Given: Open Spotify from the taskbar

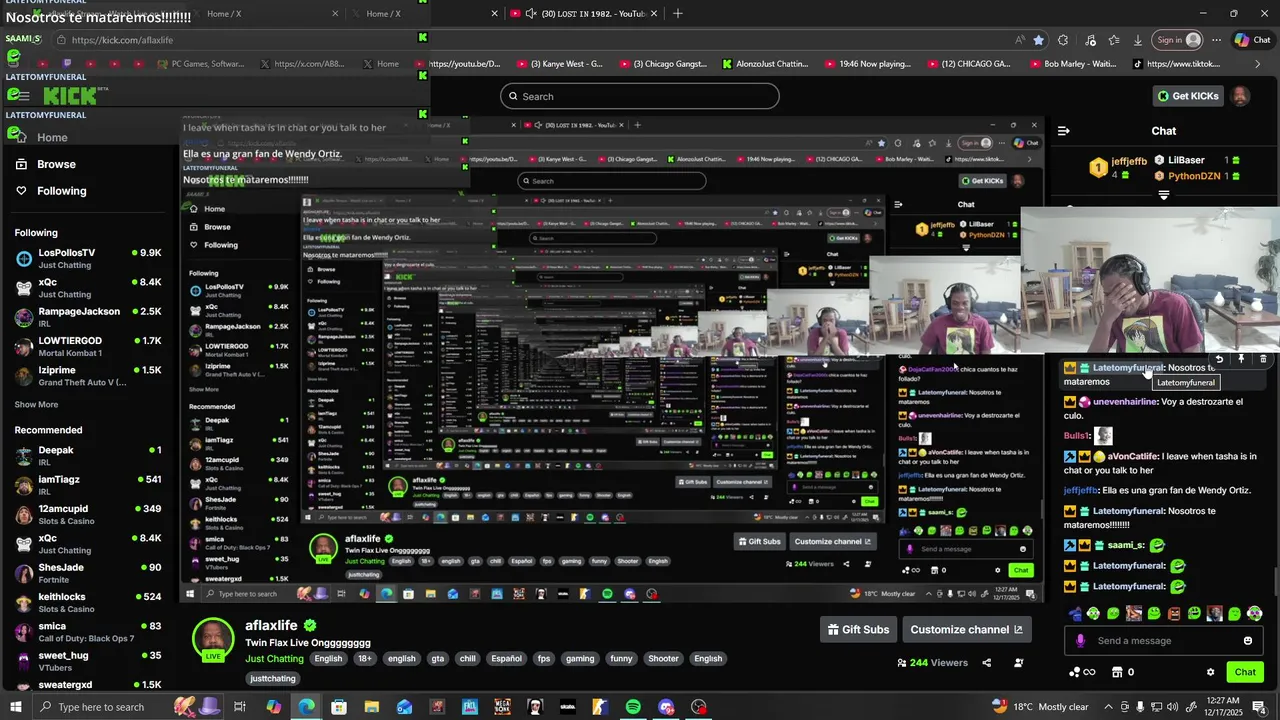Looking at the screenshot, I should [x=633, y=707].
